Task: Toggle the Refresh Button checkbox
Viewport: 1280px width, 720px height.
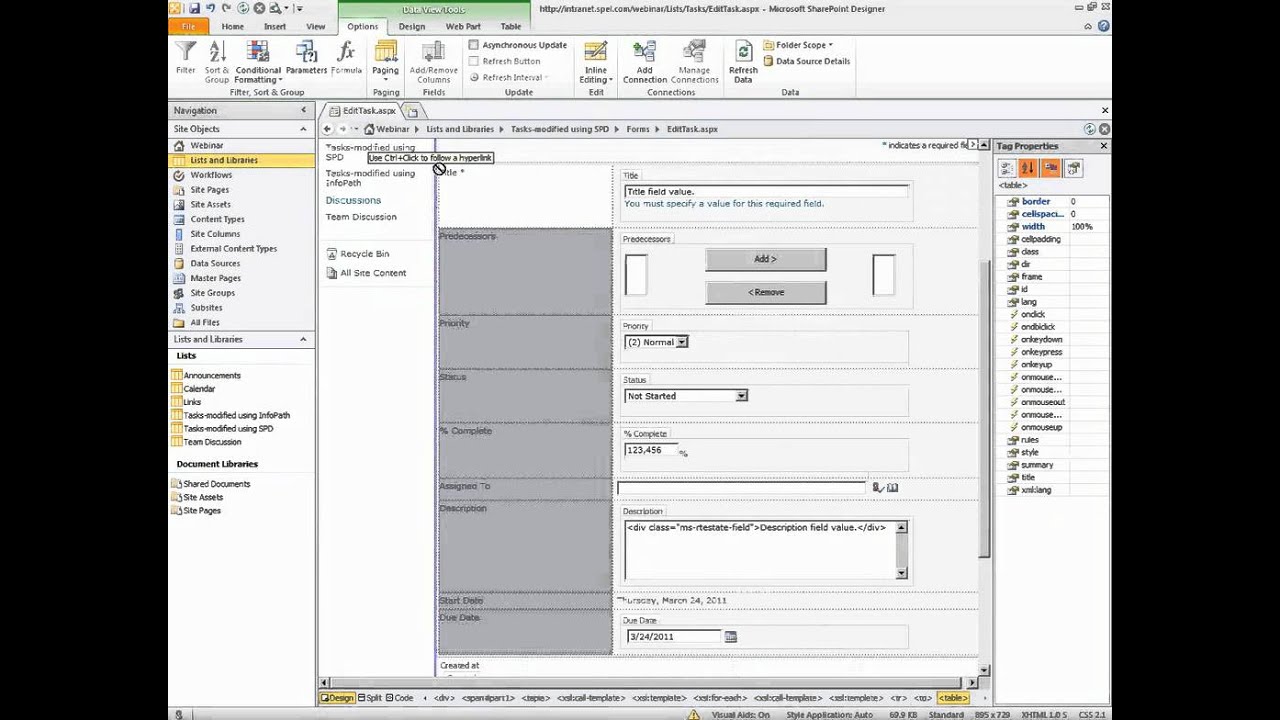Action: click(x=474, y=61)
